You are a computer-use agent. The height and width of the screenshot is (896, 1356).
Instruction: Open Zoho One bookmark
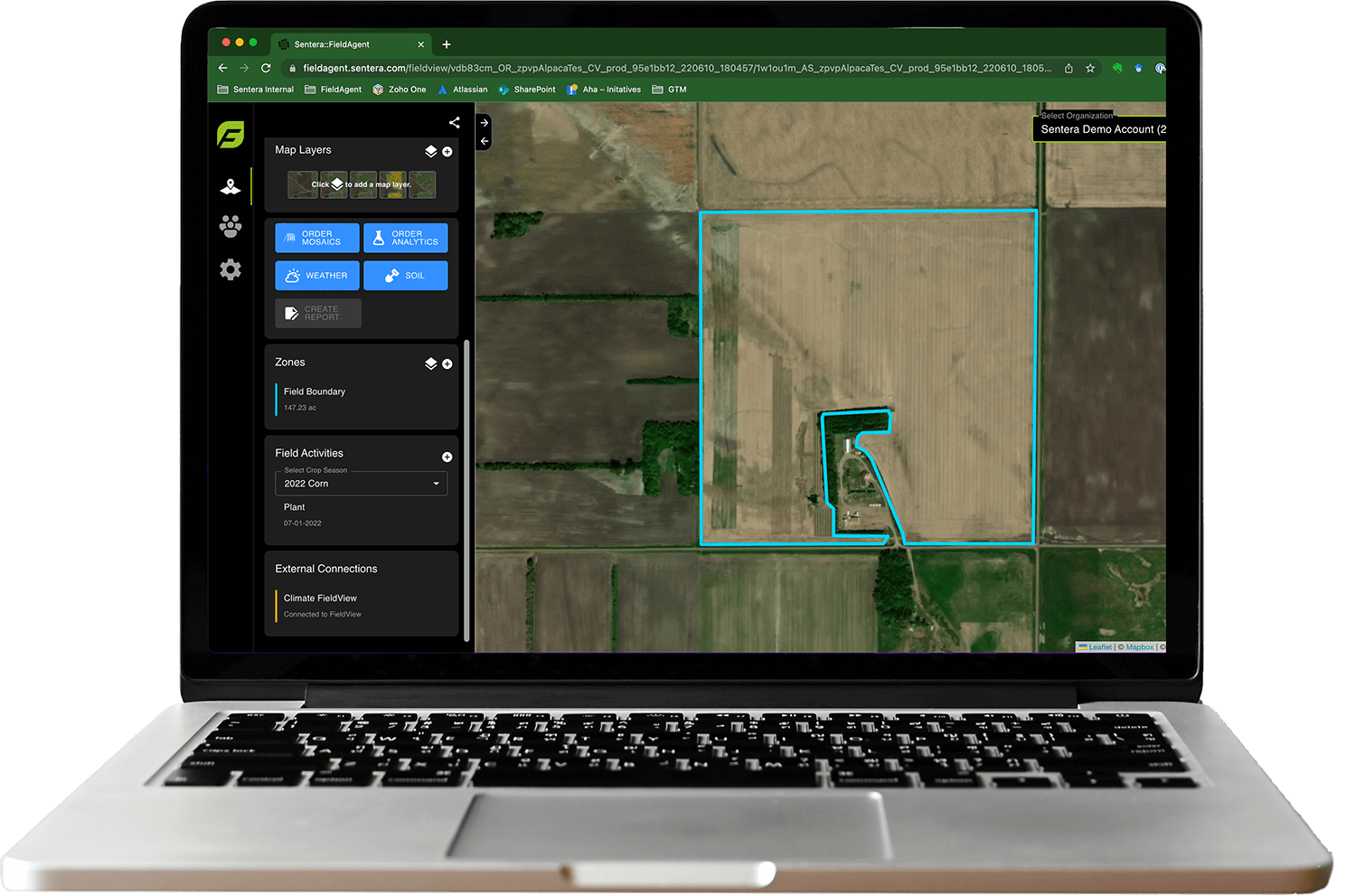coord(400,90)
